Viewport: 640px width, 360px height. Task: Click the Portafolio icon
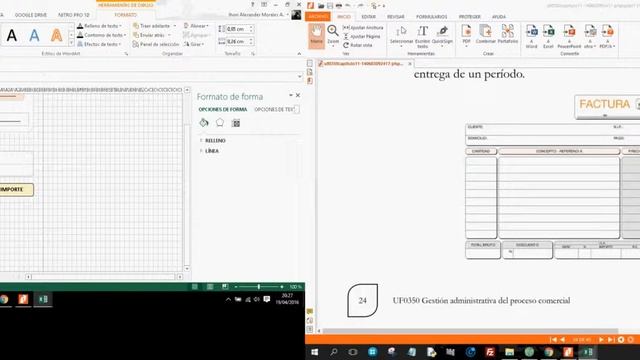coord(508,35)
